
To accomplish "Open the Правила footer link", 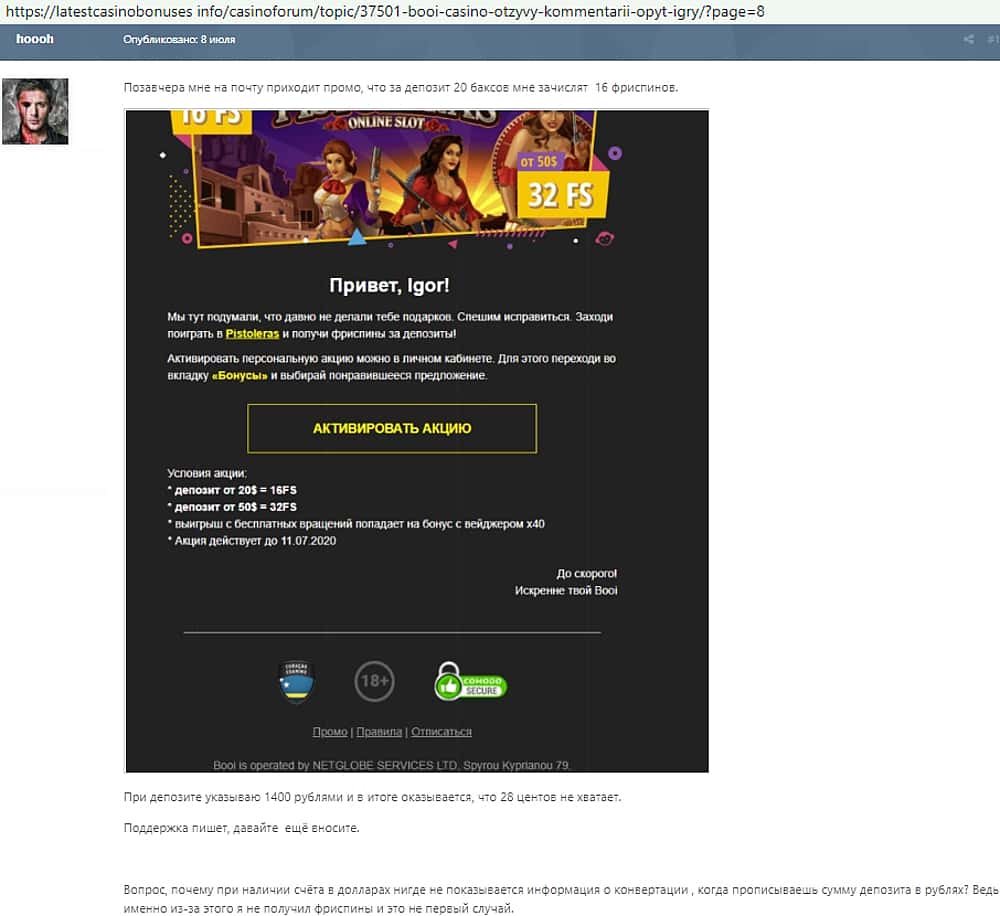I will coord(379,732).
